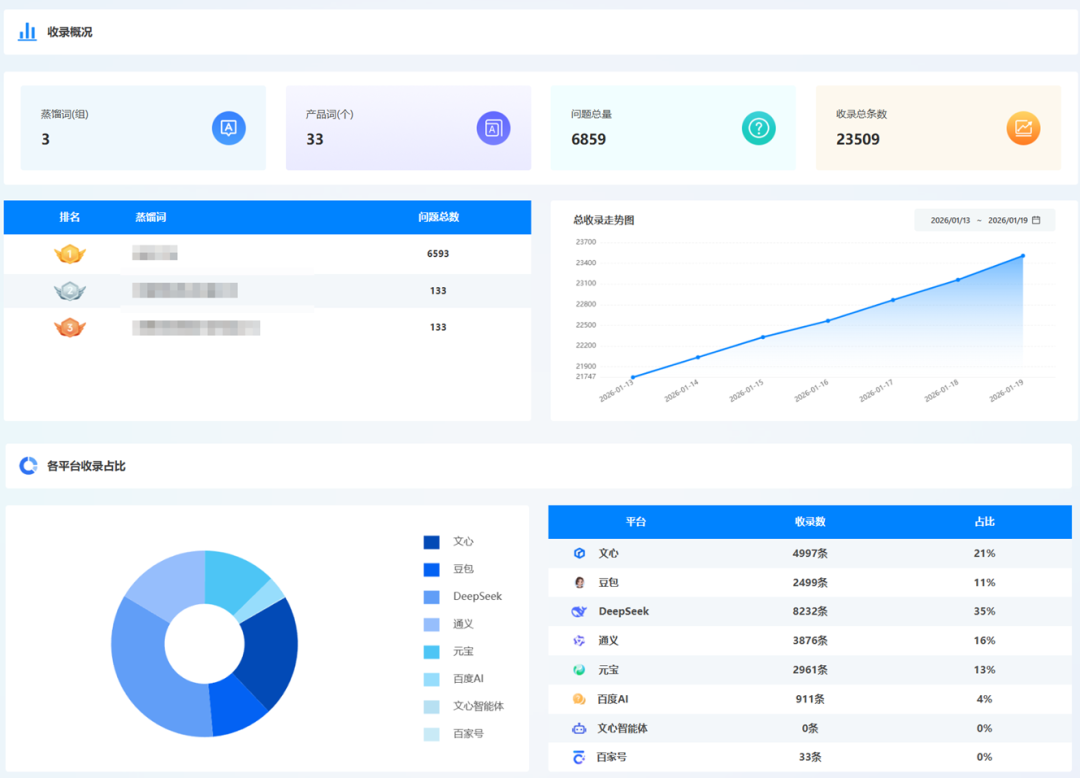Toggle the 百家号 legend swatch
Screen dimensions: 1080x778
click(432, 735)
